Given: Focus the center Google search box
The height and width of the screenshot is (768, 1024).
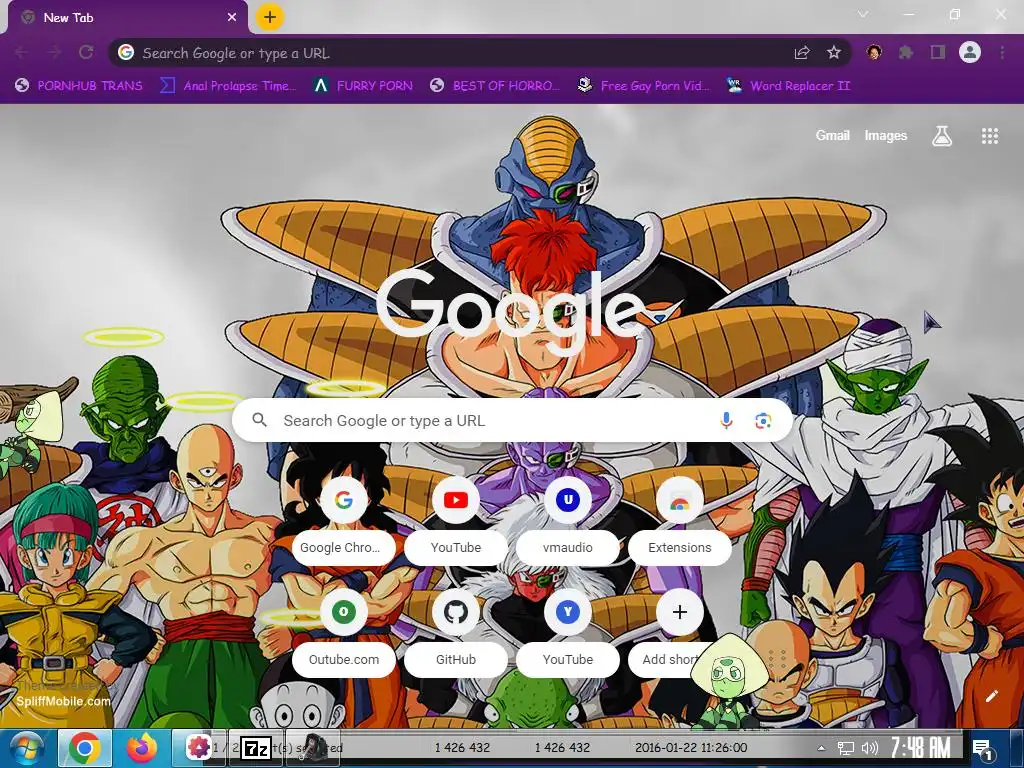Looking at the screenshot, I should 513,421.
